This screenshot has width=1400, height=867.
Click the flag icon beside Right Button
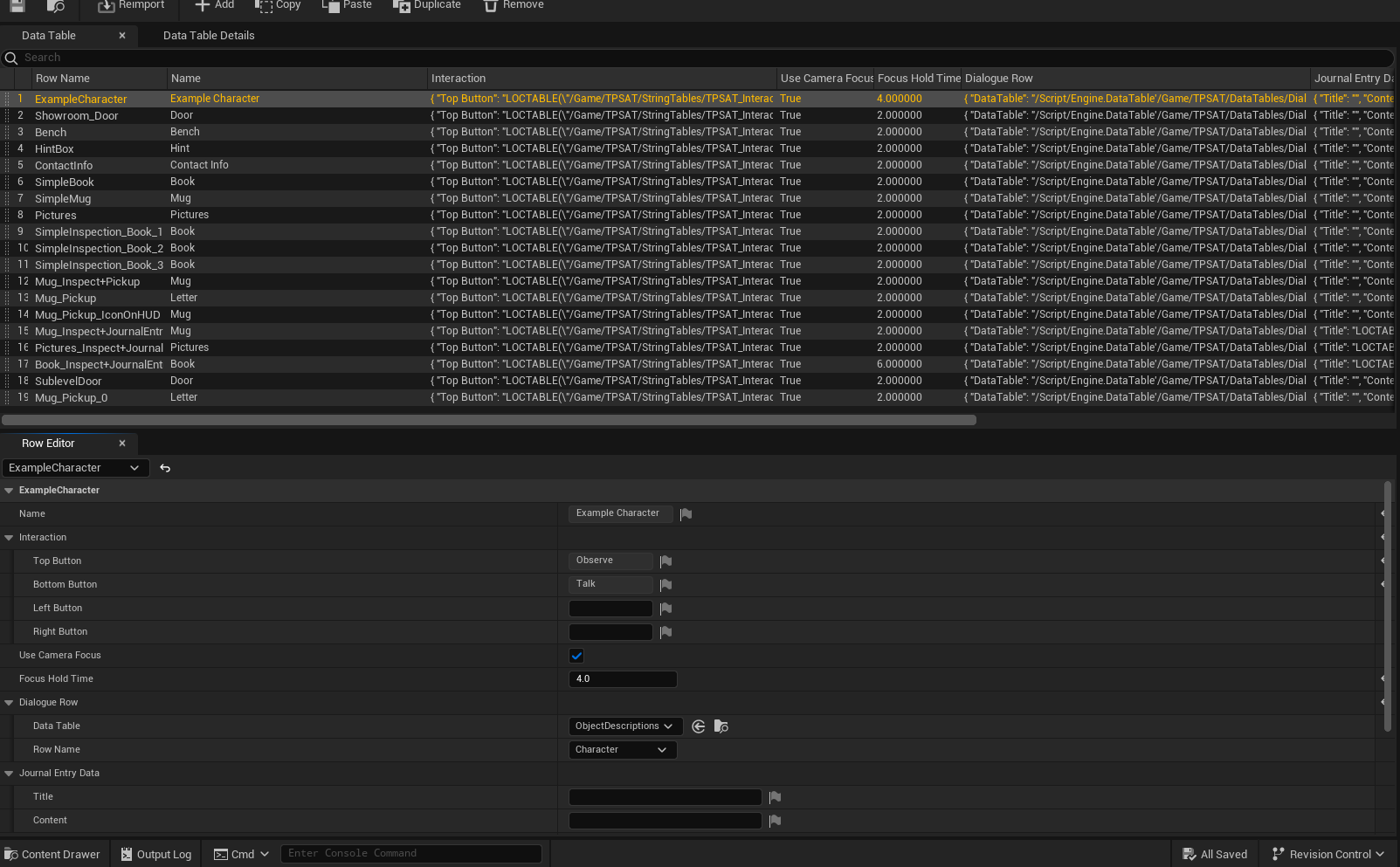pos(666,631)
